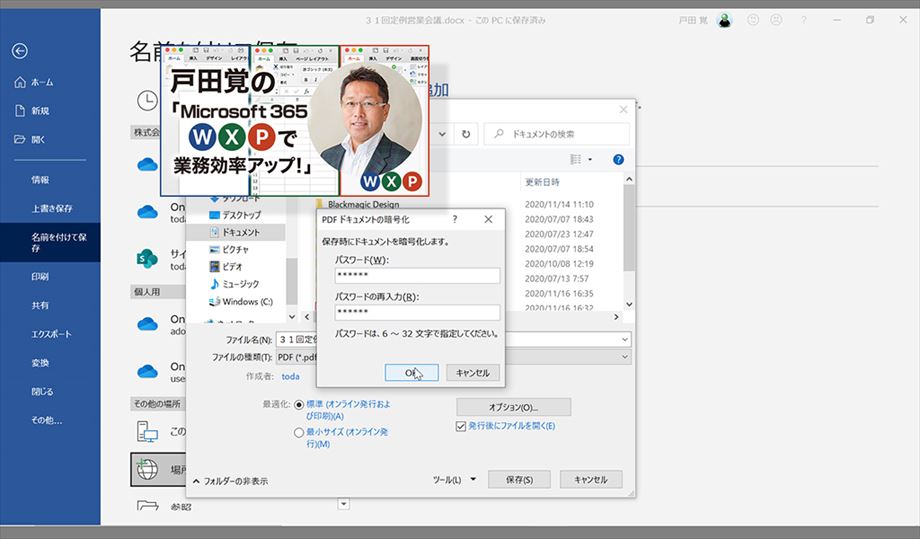The width and height of the screenshot is (920, 539).
Task: Select 開く in the Word sidebar
Action: pyautogui.click(x=31, y=140)
